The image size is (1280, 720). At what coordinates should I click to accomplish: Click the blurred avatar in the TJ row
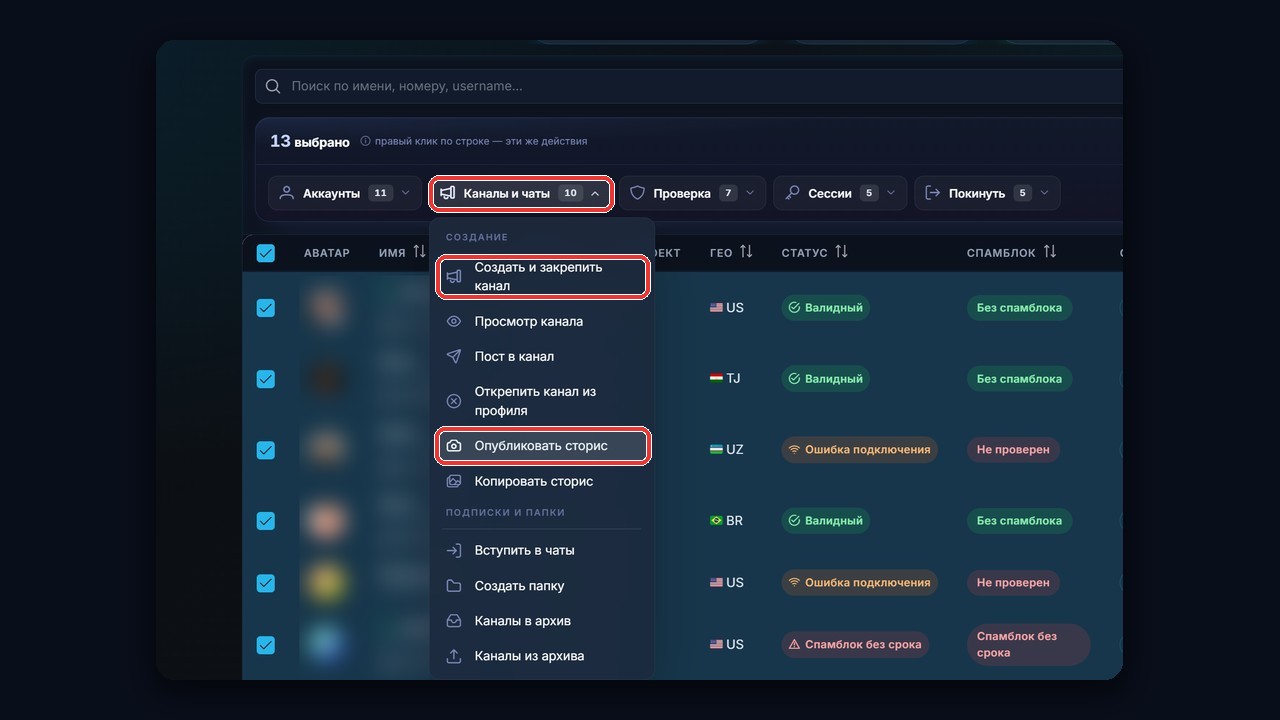point(325,379)
